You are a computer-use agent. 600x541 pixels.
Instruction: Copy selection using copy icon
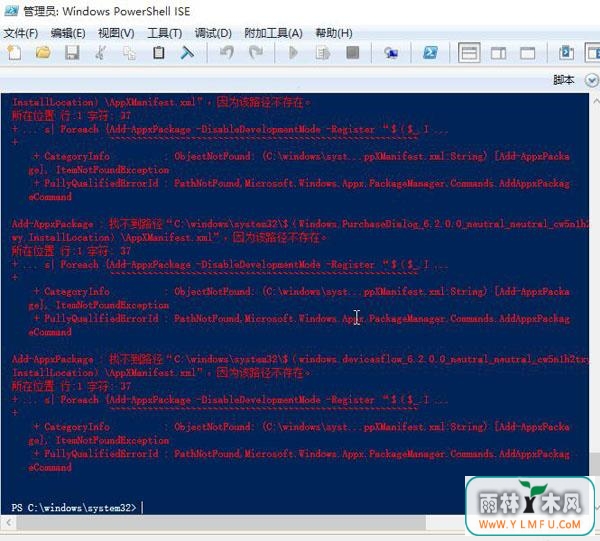[129, 52]
